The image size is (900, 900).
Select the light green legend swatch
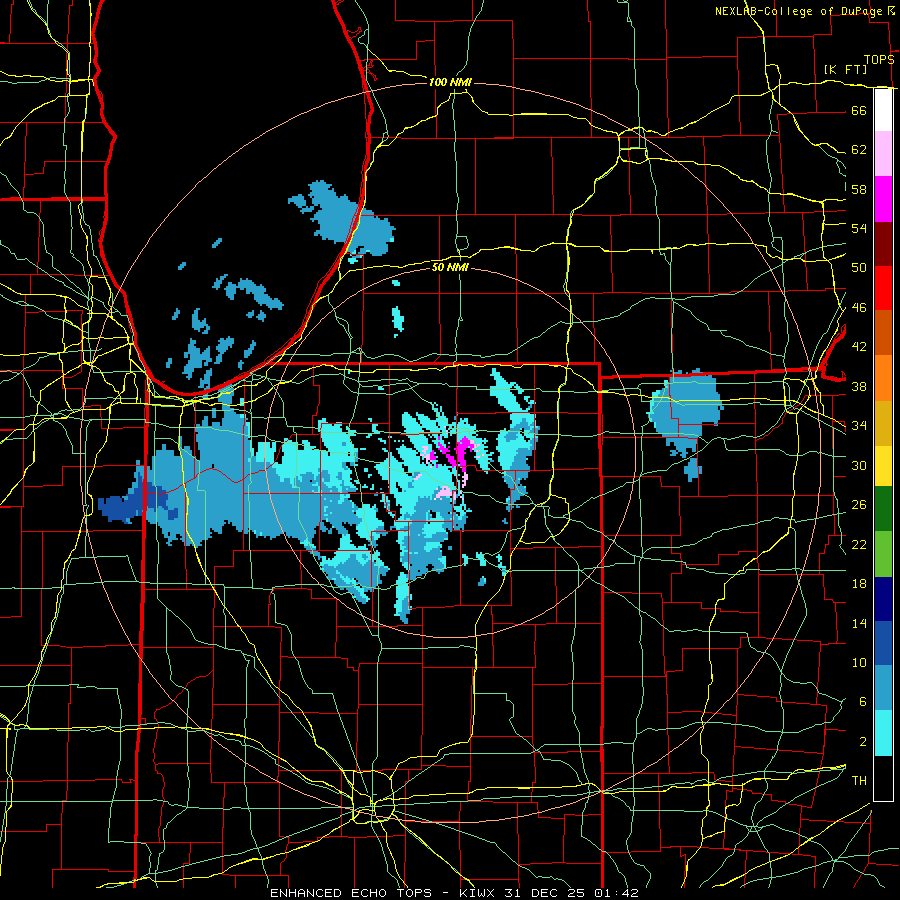[883, 554]
